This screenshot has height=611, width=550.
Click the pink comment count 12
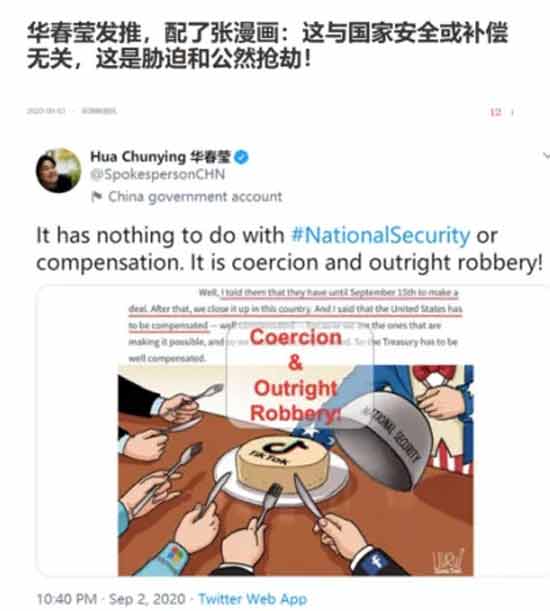point(495,112)
